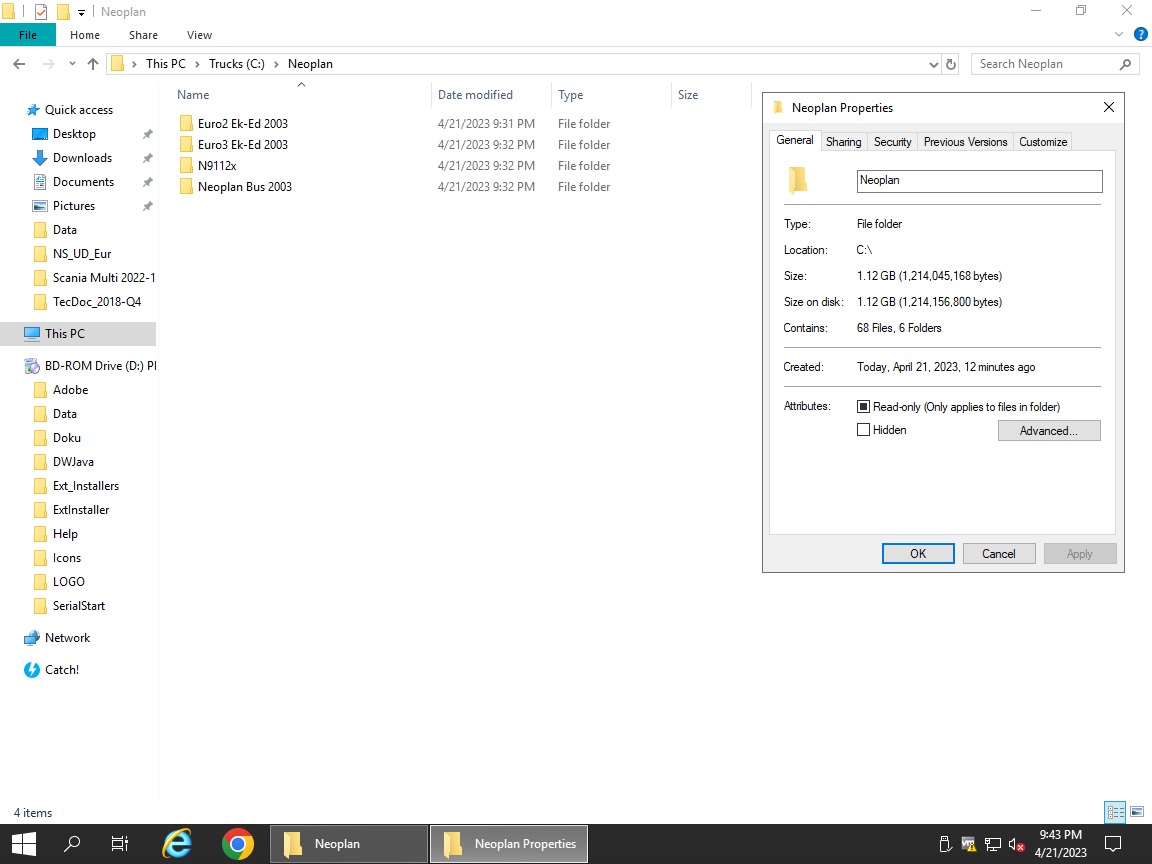Viewport: 1152px width, 864px height.
Task: Open the View ribbon tab
Action: click(x=199, y=35)
